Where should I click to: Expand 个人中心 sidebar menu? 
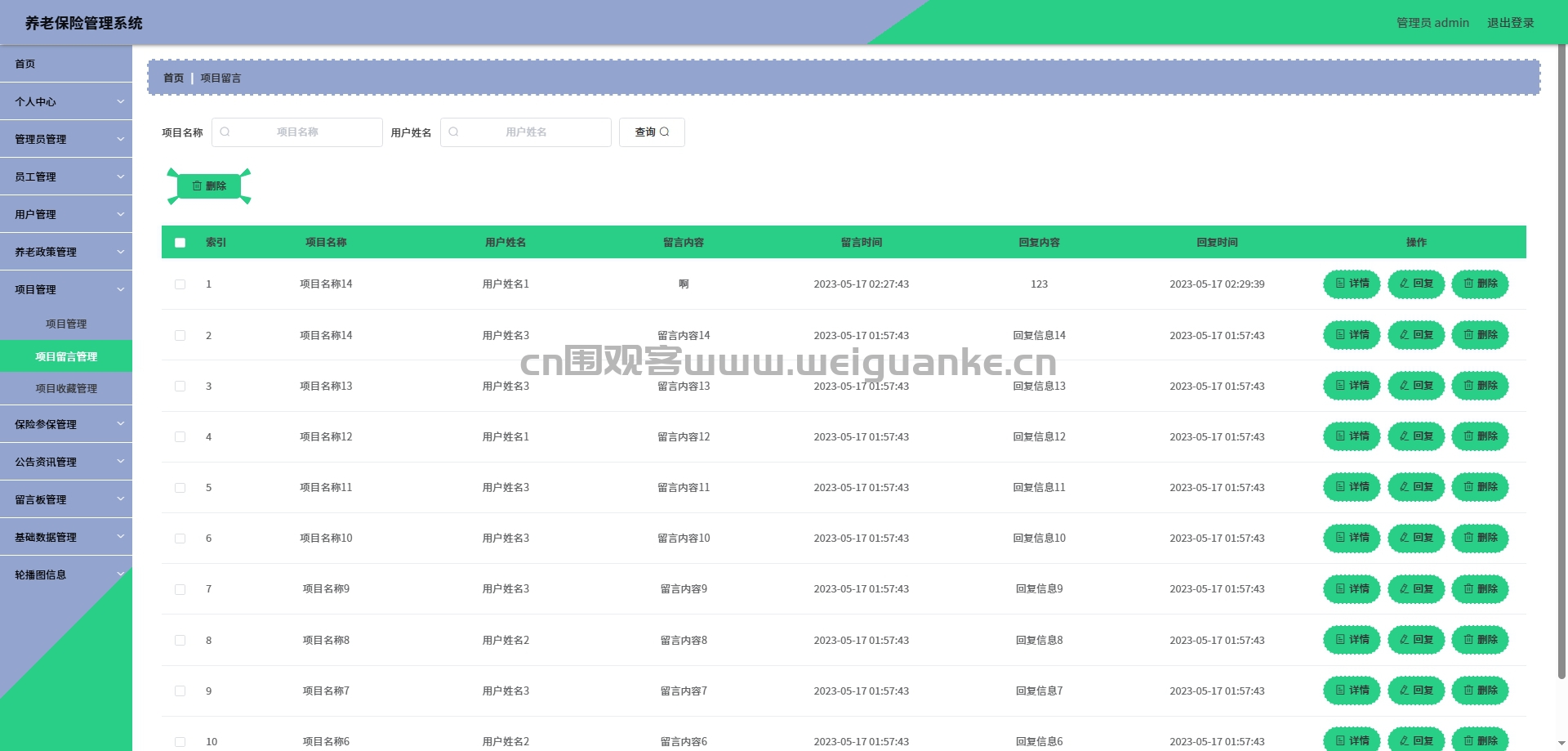coord(66,101)
